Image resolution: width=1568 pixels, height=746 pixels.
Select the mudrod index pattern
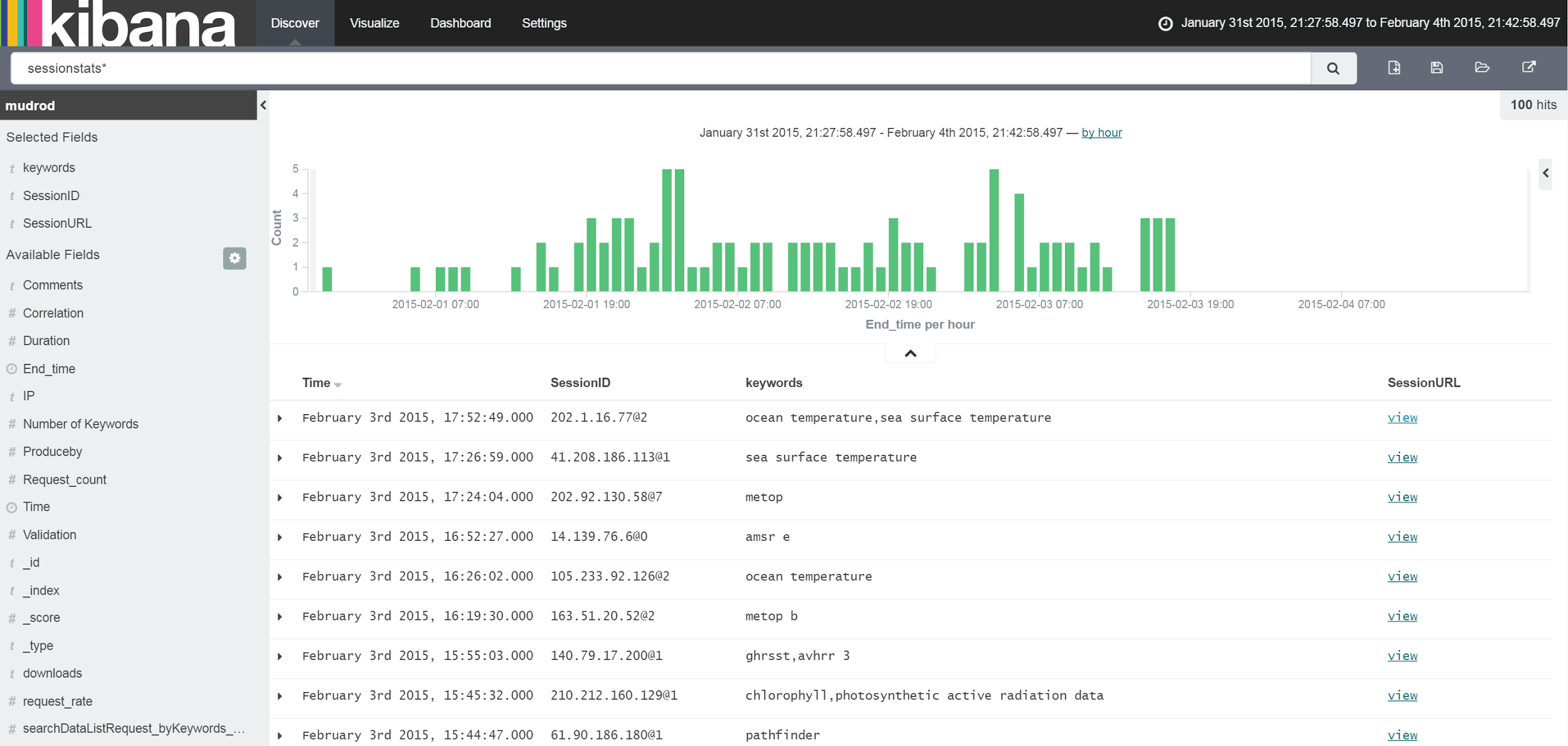pos(30,105)
